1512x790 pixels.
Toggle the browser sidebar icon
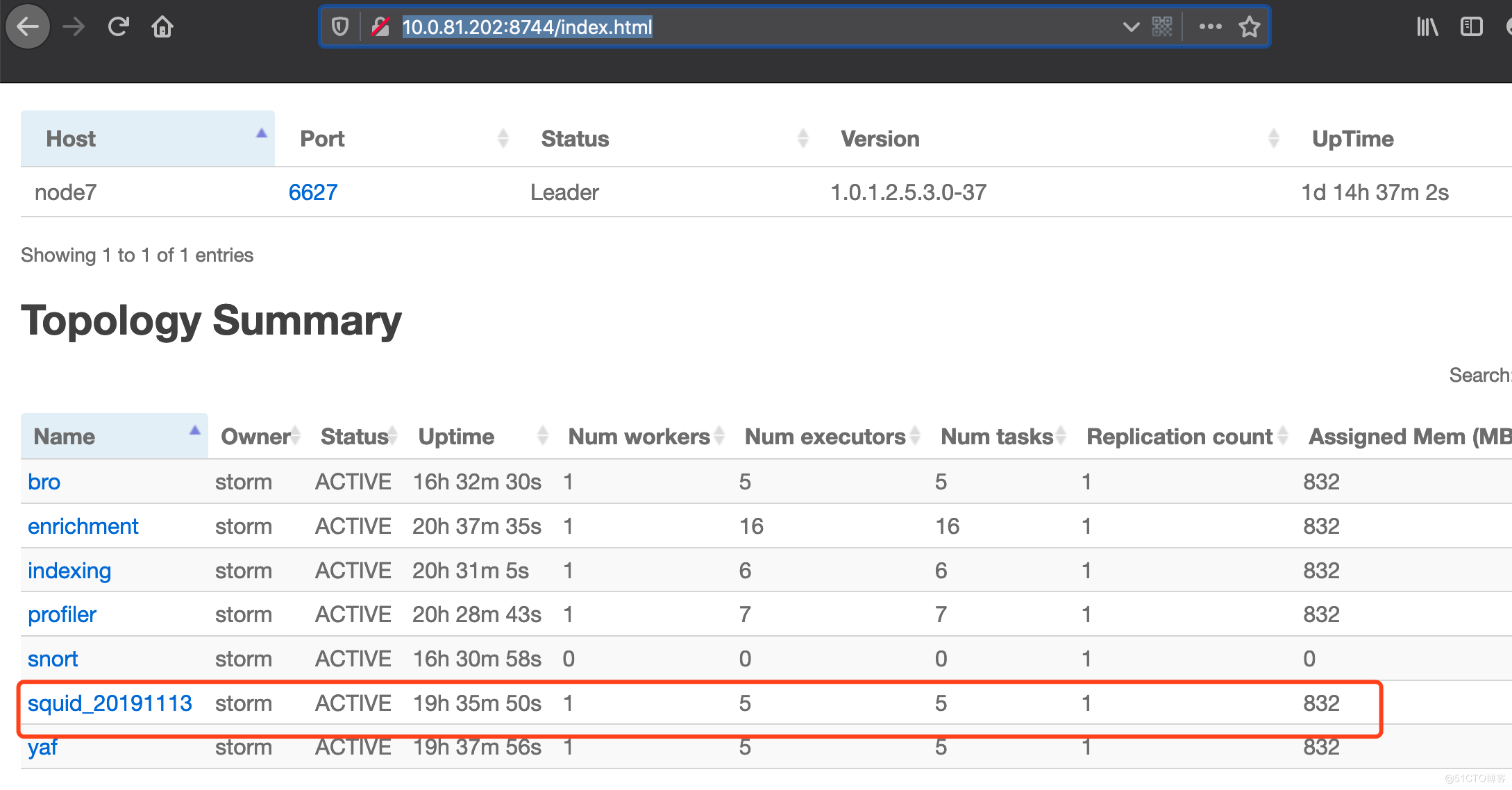1472,27
